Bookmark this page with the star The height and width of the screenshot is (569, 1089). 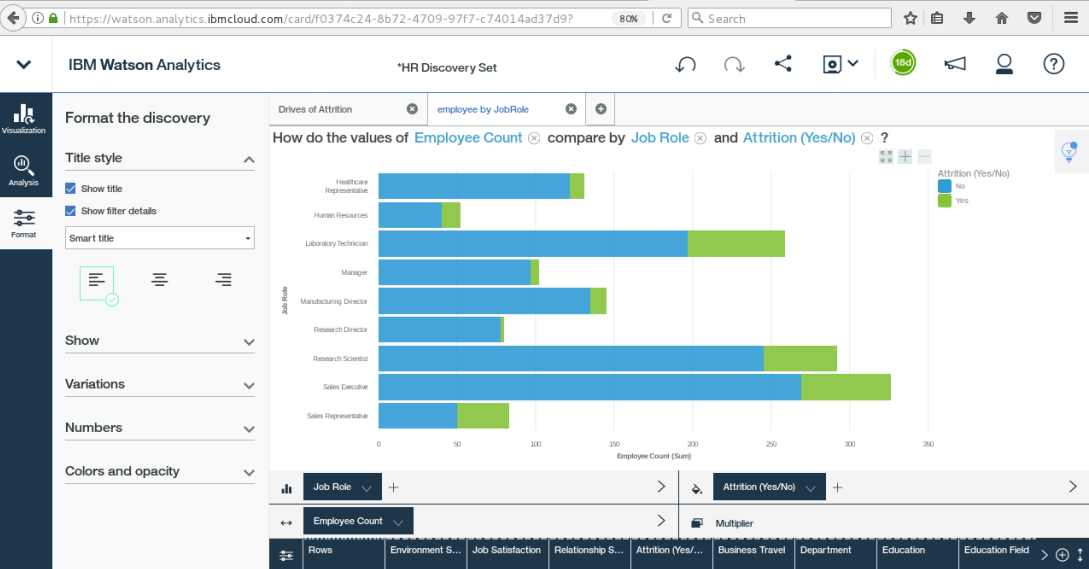point(911,18)
